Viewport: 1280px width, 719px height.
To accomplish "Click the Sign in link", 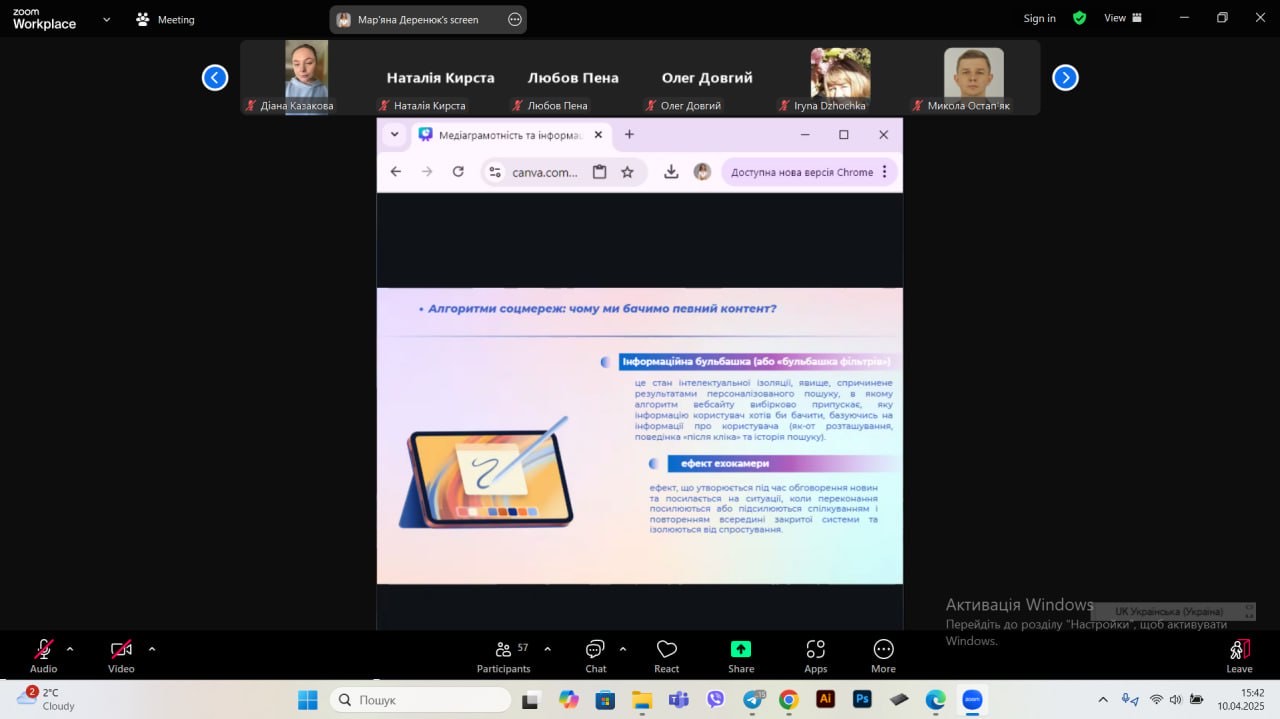I will tap(1040, 18).
